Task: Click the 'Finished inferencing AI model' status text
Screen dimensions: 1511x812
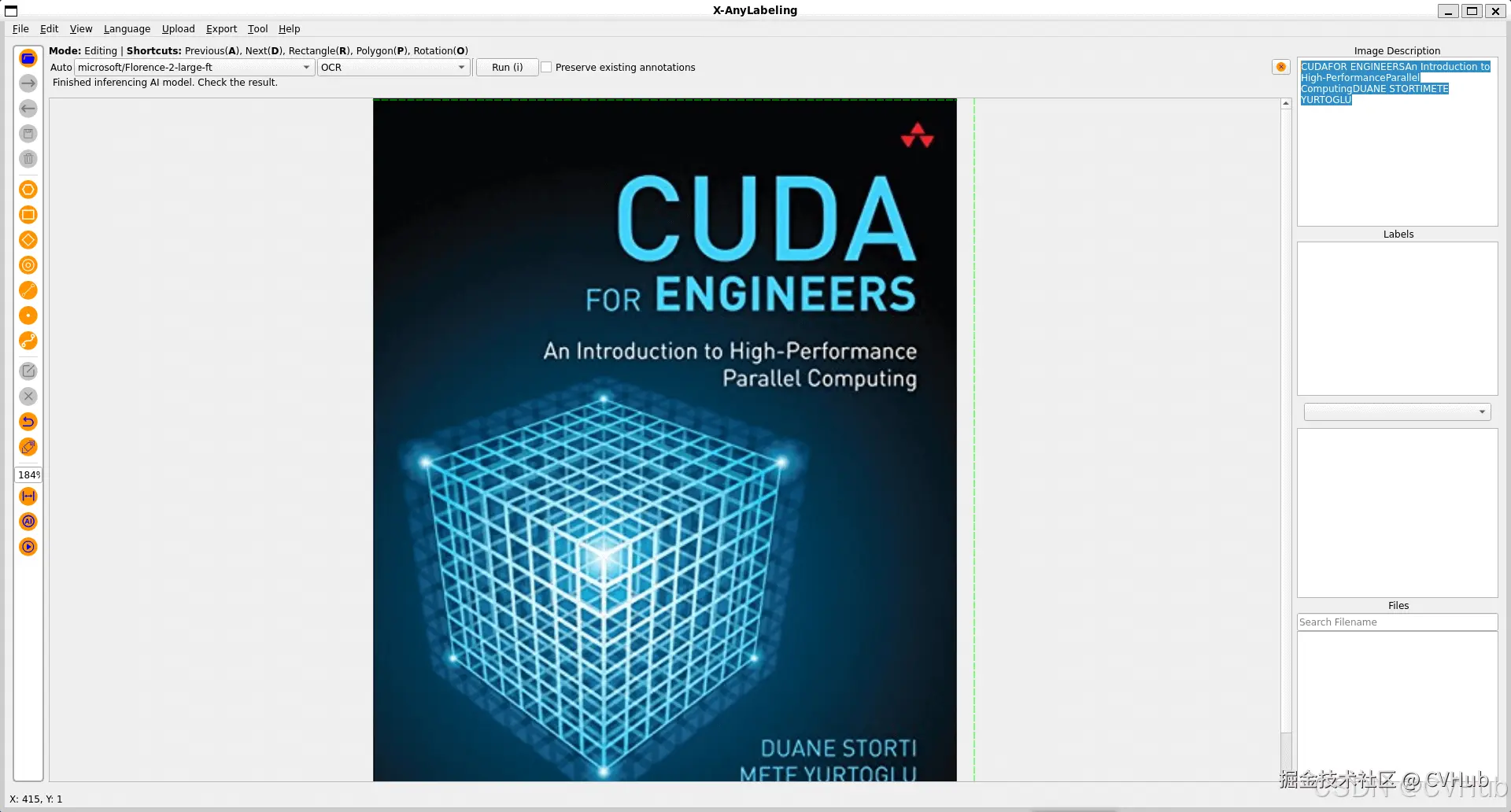Action: (165, 83)
